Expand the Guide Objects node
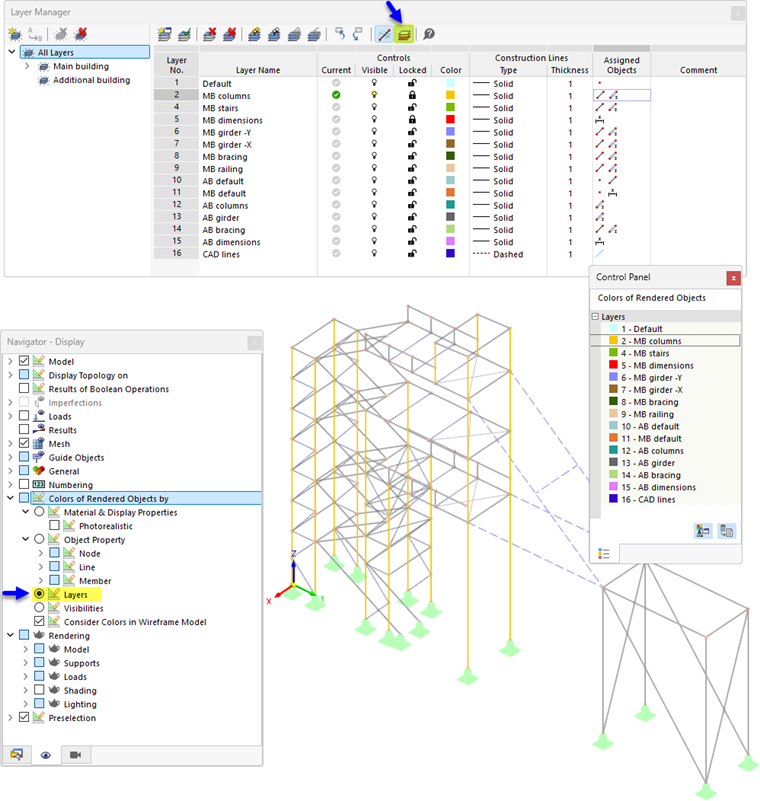The width and height of the screenshot is (760, 801). [10, 457]
